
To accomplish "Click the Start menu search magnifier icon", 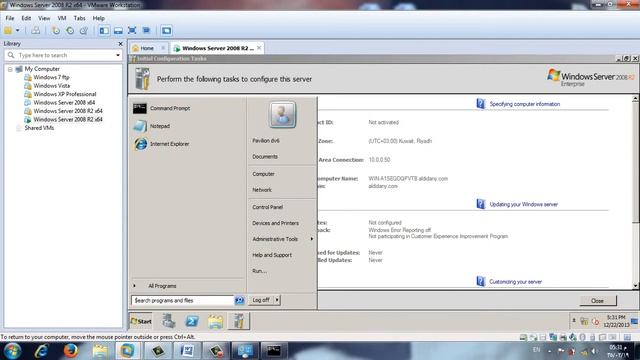I will (x=240, y=300).
